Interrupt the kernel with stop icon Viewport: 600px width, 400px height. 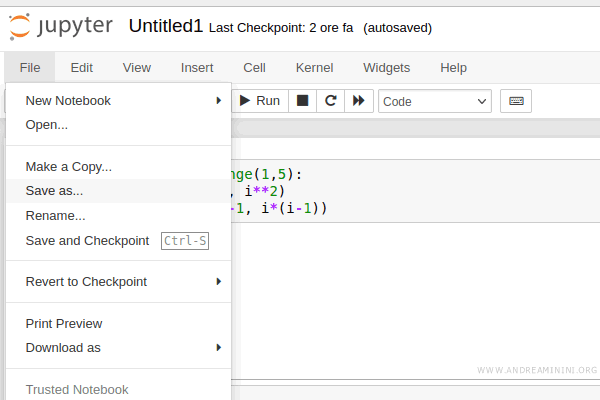point(302,101)
